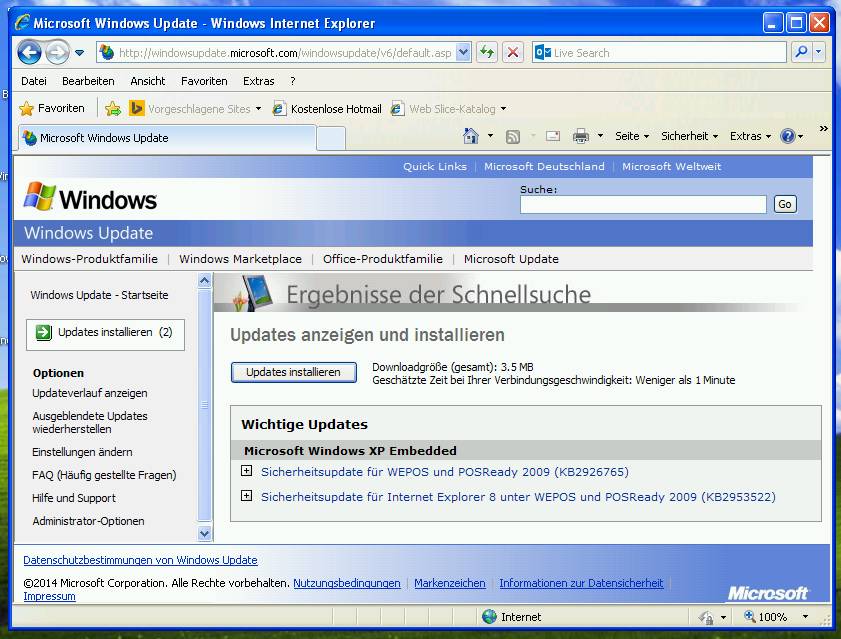
Task: Click inside the Suche input field
Action: pos(643,204)
